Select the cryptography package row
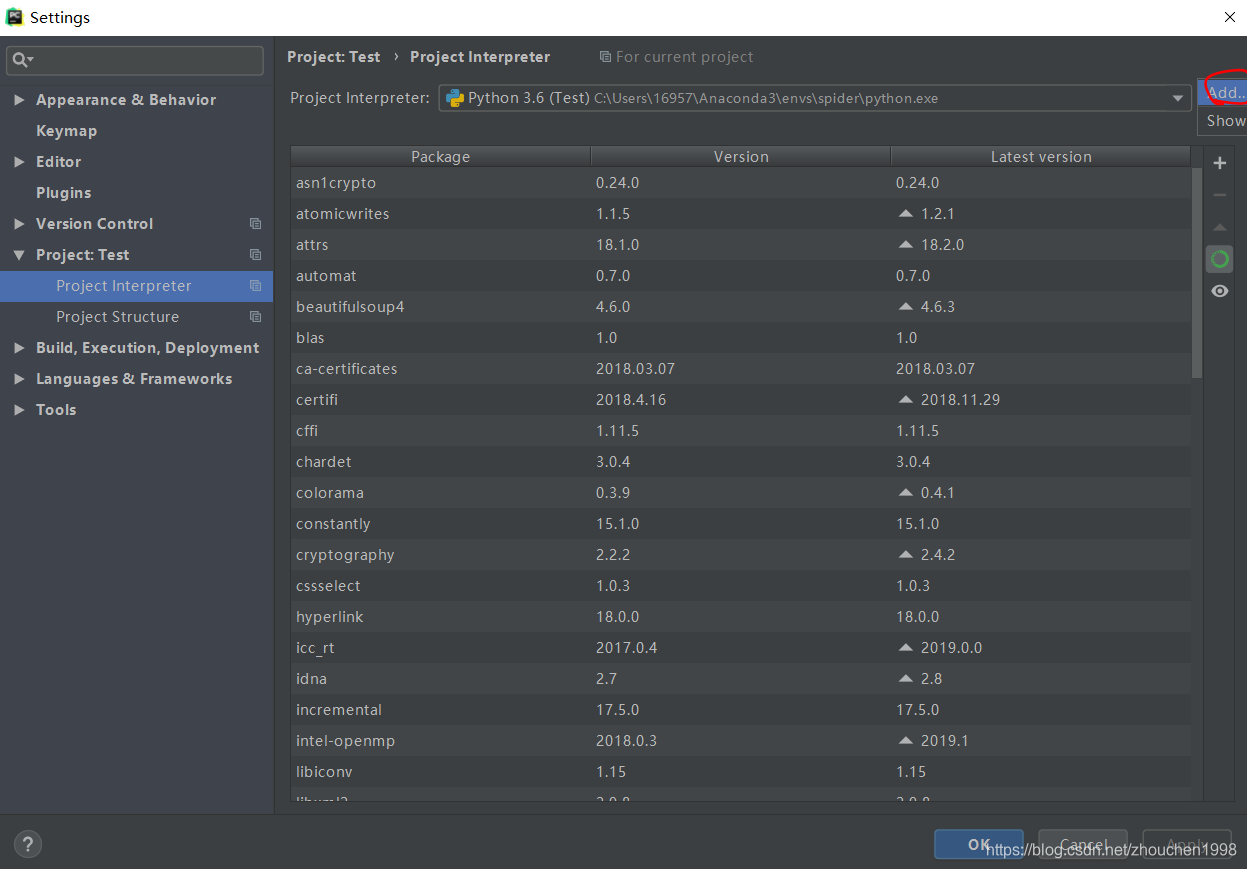 (740, 555)
